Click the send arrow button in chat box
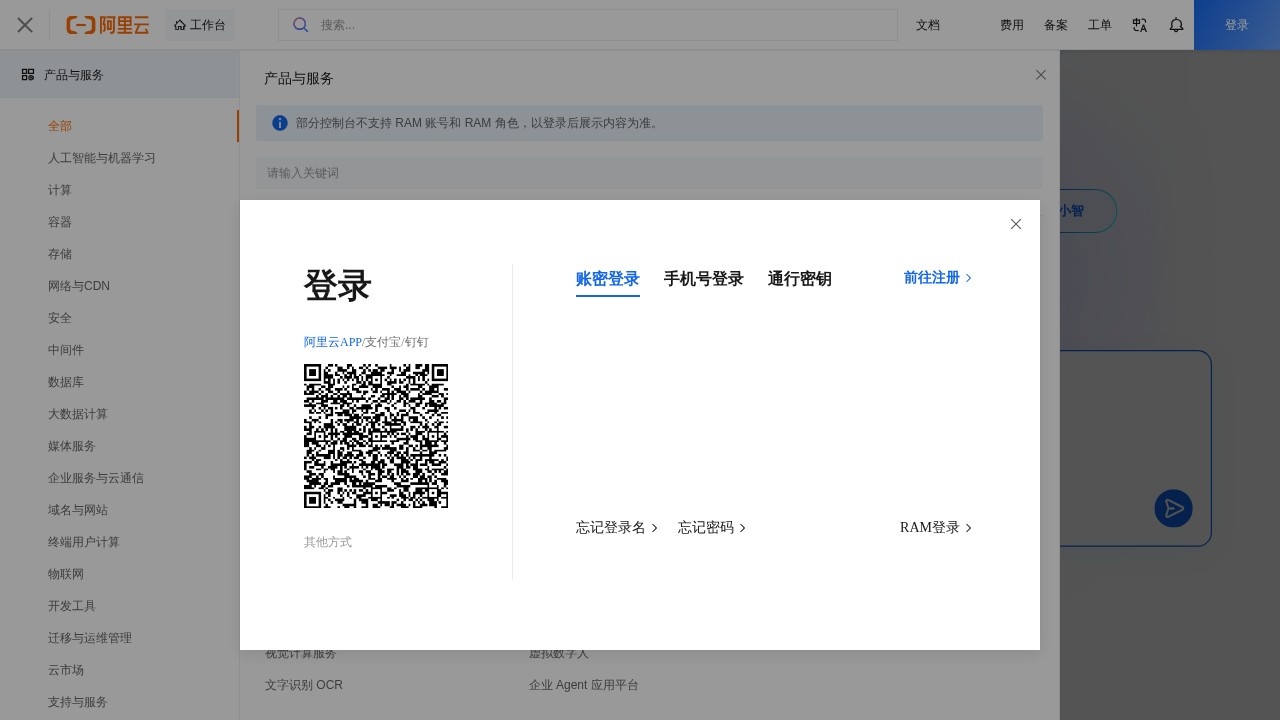The width and height of the screenshot is (1280, 720). [x=1174, y=509]
